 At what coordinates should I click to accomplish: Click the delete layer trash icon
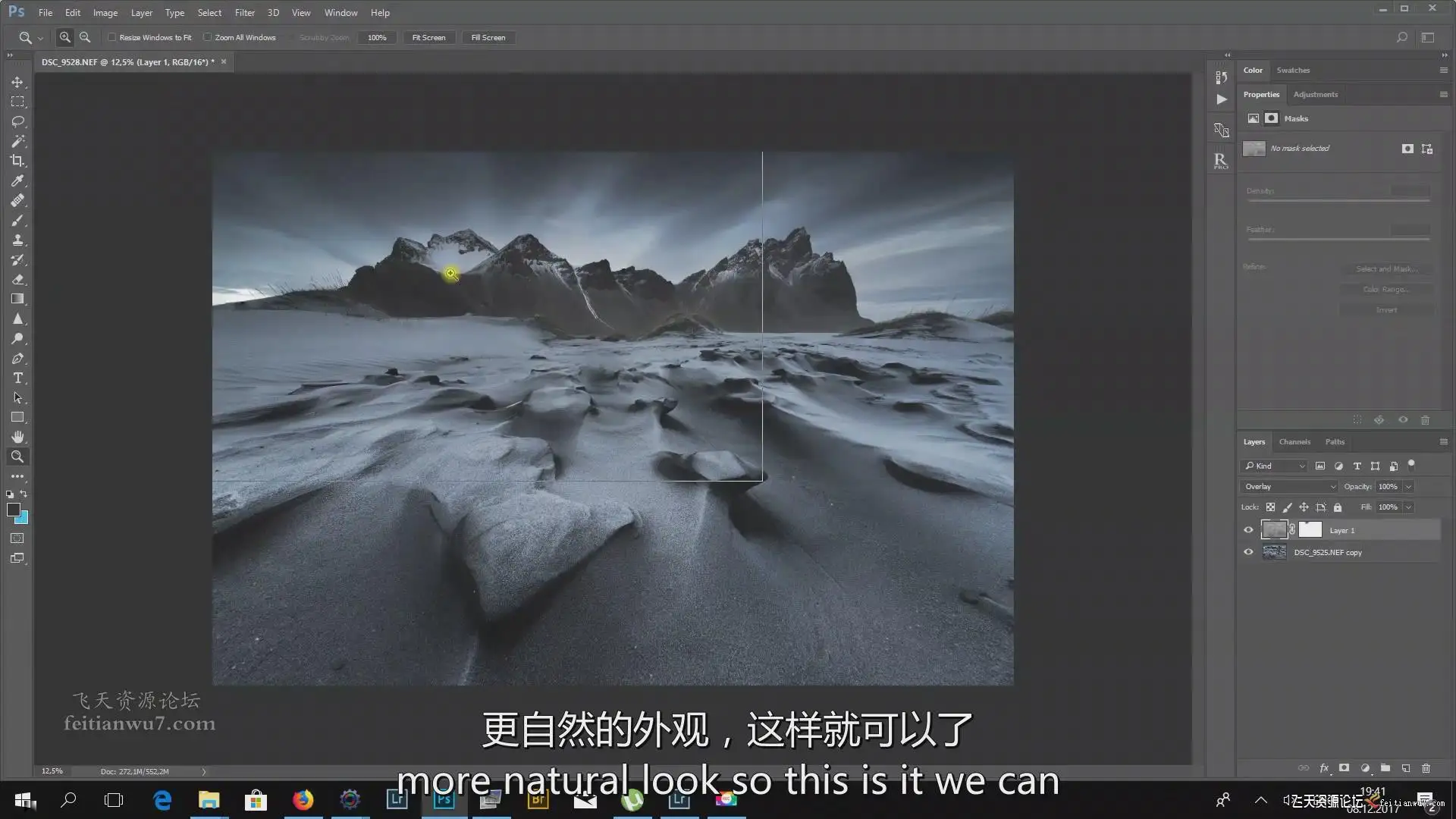pyautogui.click(x=1426, y=768)
